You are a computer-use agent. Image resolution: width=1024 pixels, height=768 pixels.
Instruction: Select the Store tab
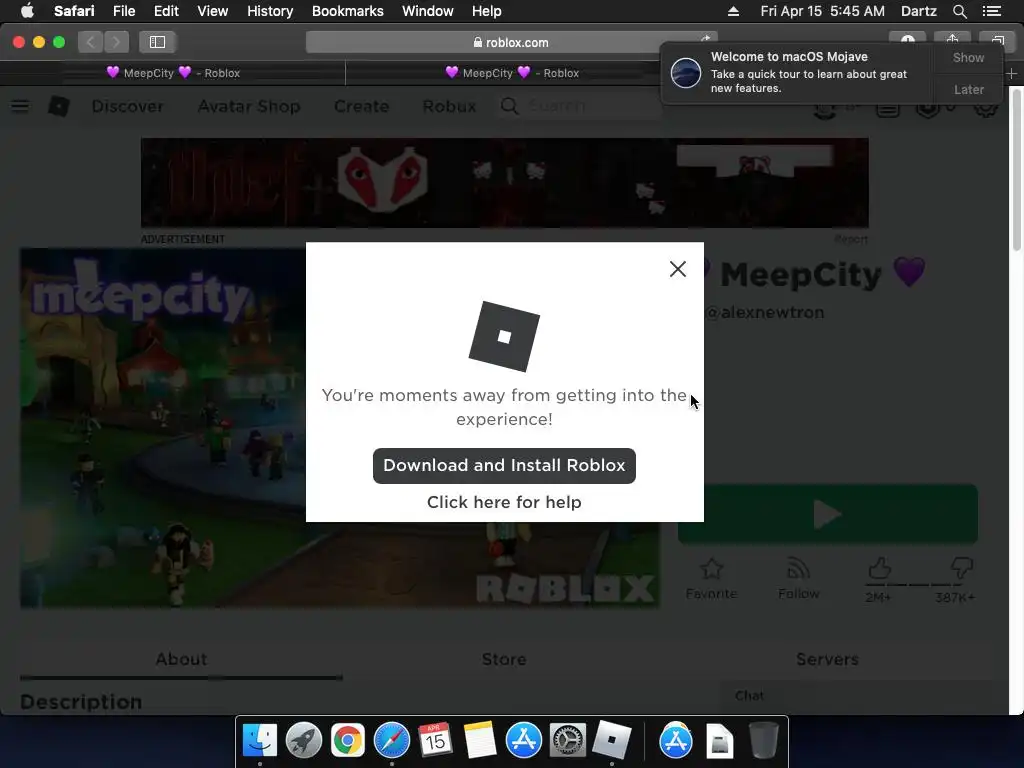(x=504, y=659)
